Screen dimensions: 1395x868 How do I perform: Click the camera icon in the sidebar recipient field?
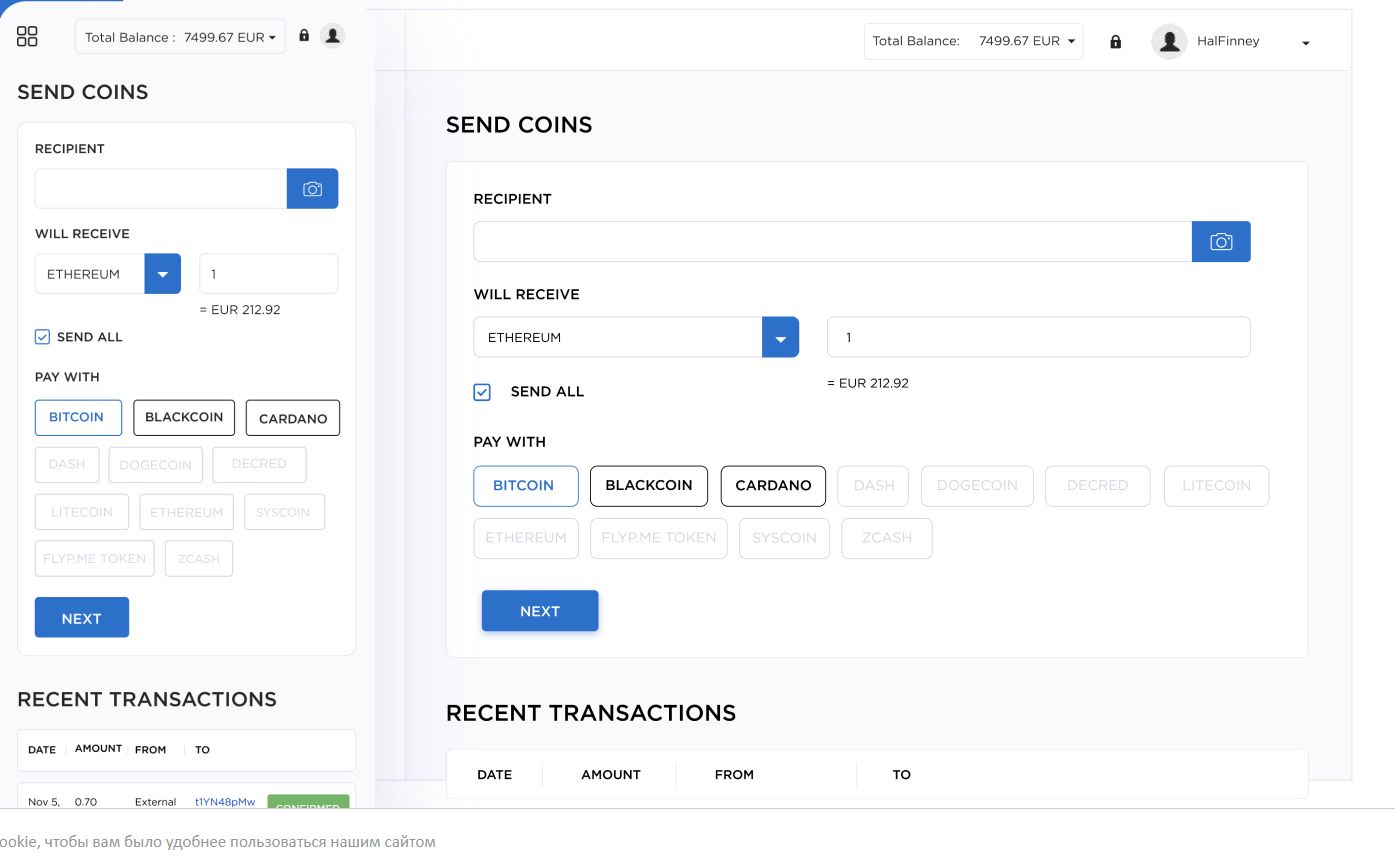tap(313, 188)
